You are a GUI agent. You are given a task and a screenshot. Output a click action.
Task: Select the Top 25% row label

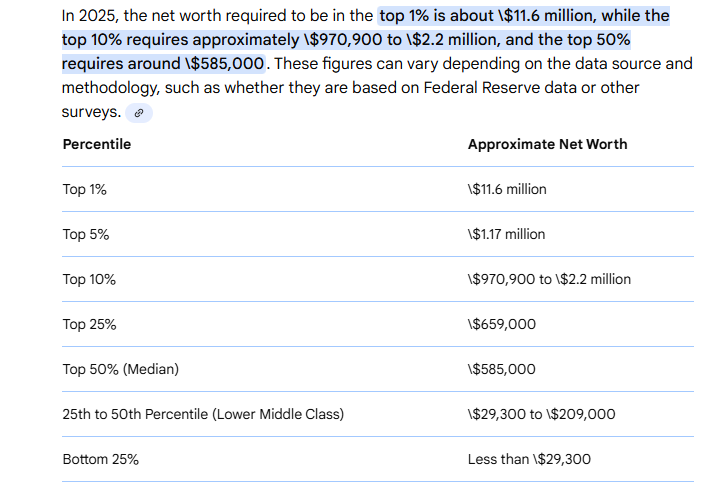[89, 324]
